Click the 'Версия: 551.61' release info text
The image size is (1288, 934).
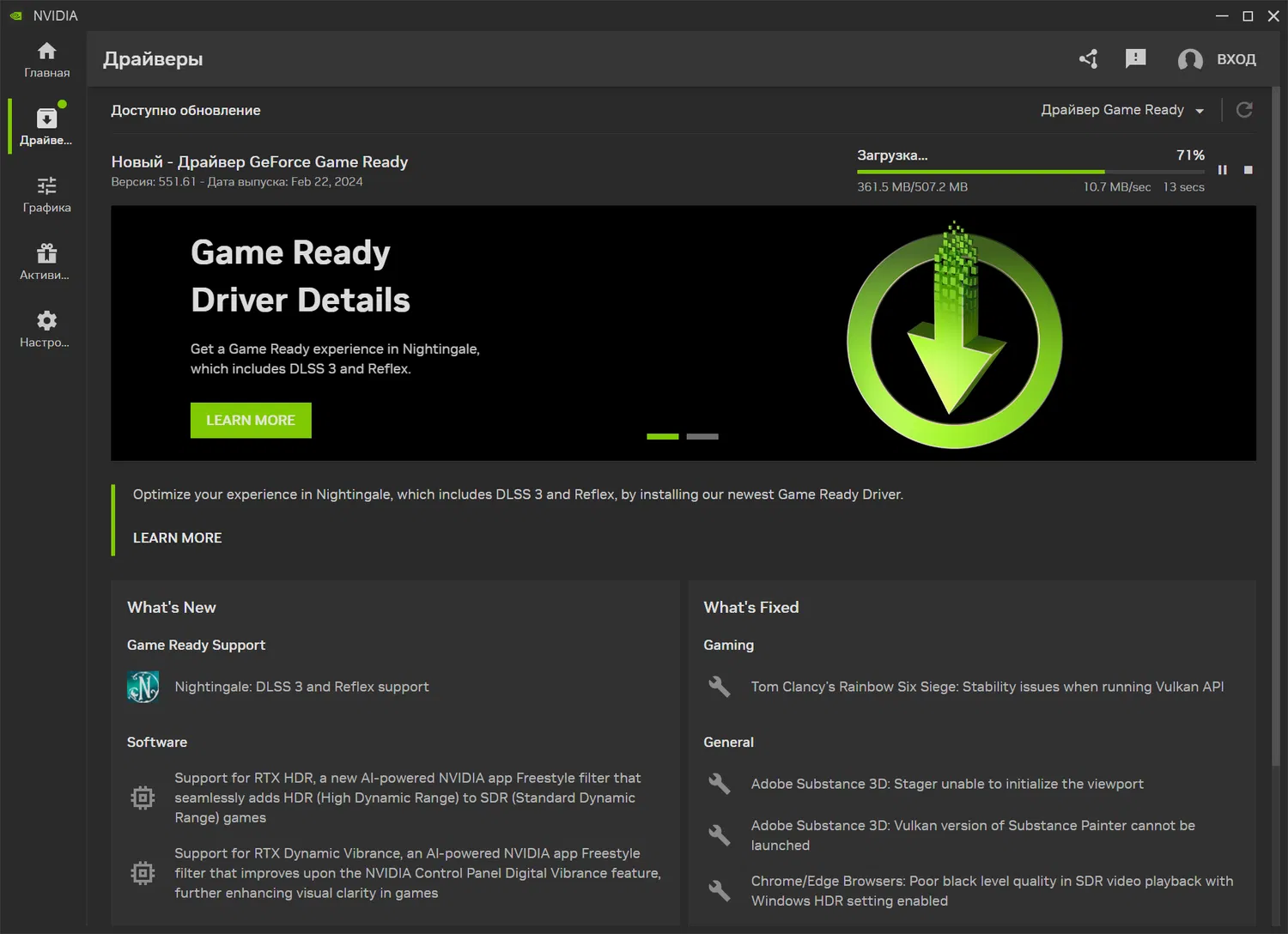[x=237, y=182]
